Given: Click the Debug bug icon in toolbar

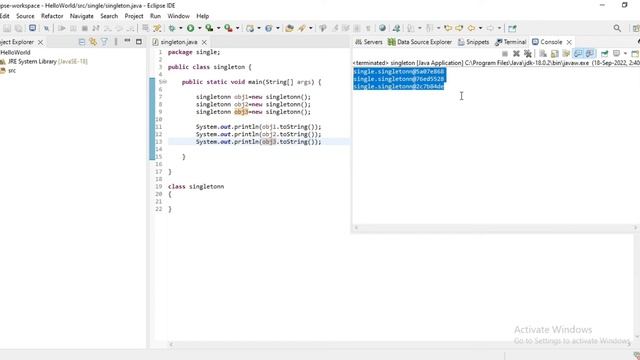Looking at the screenshot, I should point(172,28).
